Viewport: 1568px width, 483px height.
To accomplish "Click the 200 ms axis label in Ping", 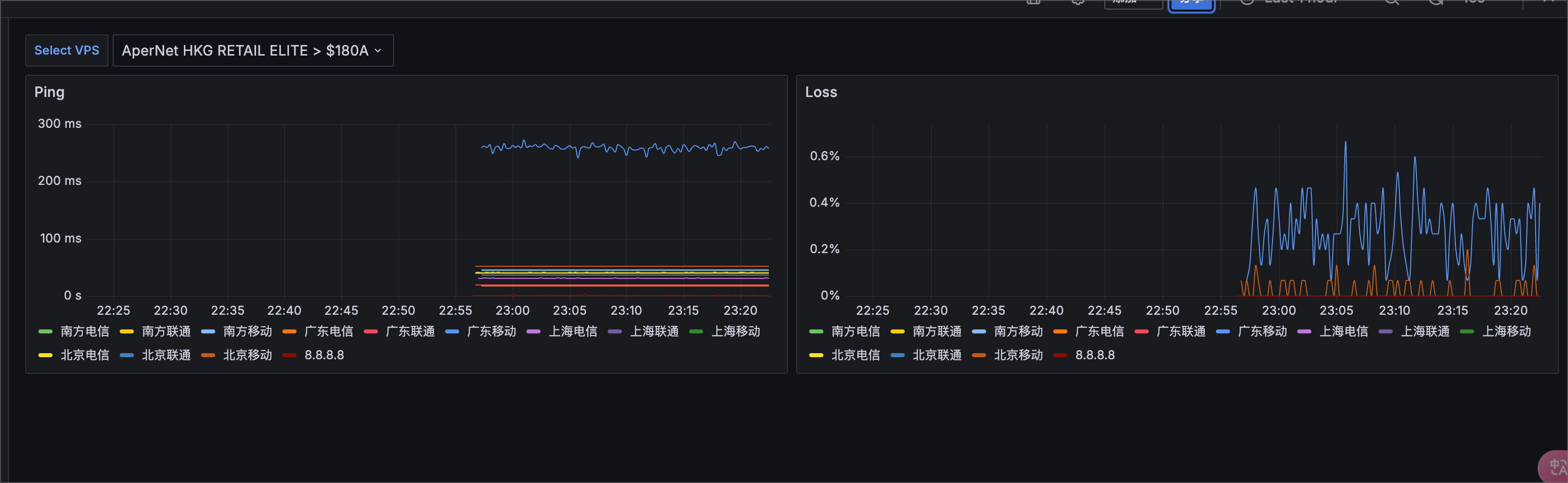I will coord(60,181).
